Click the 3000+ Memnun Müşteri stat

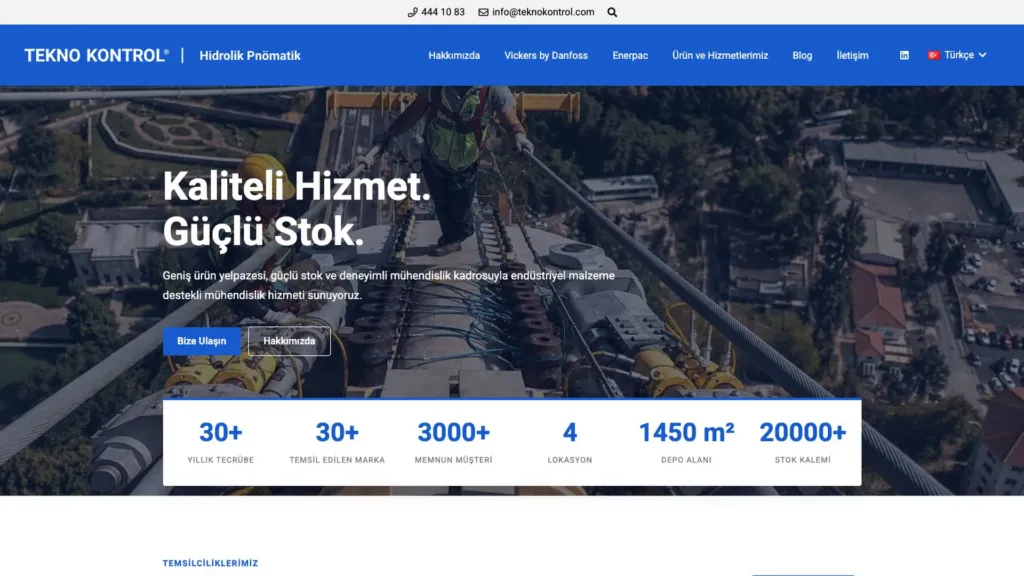[x=453, y=442]
